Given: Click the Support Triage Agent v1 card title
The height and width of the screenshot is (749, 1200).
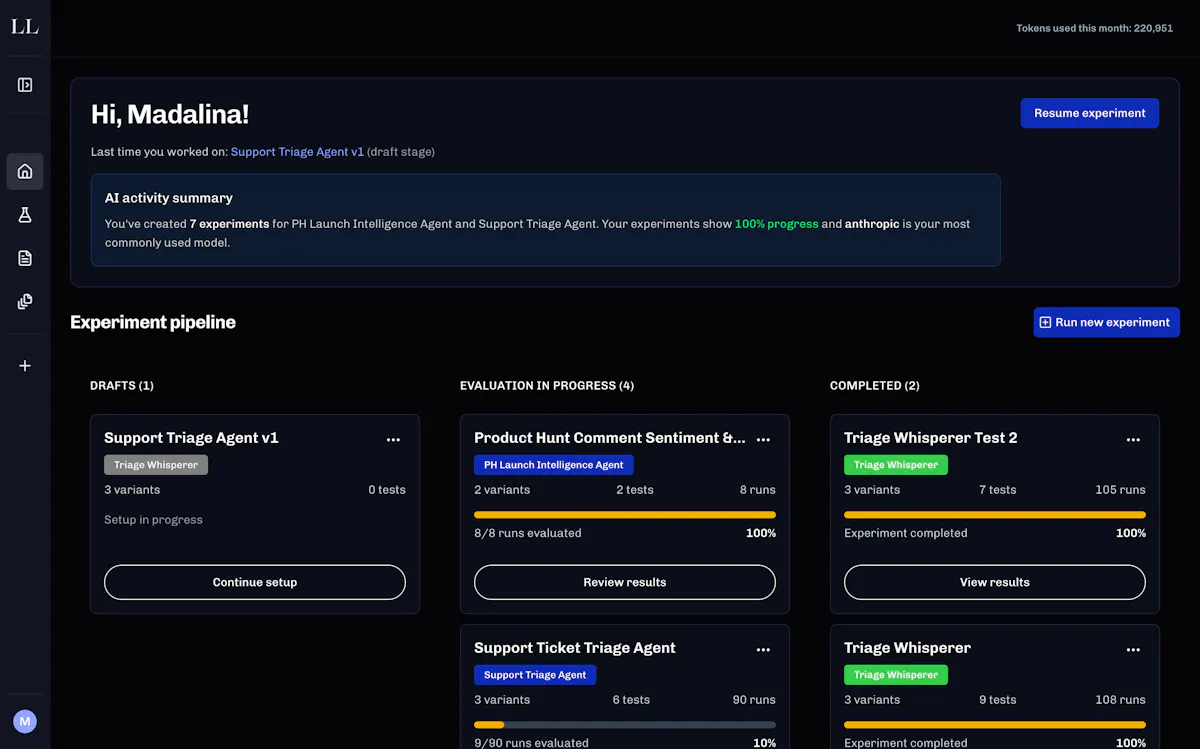Looking at the screenshot, I should 191,438.
